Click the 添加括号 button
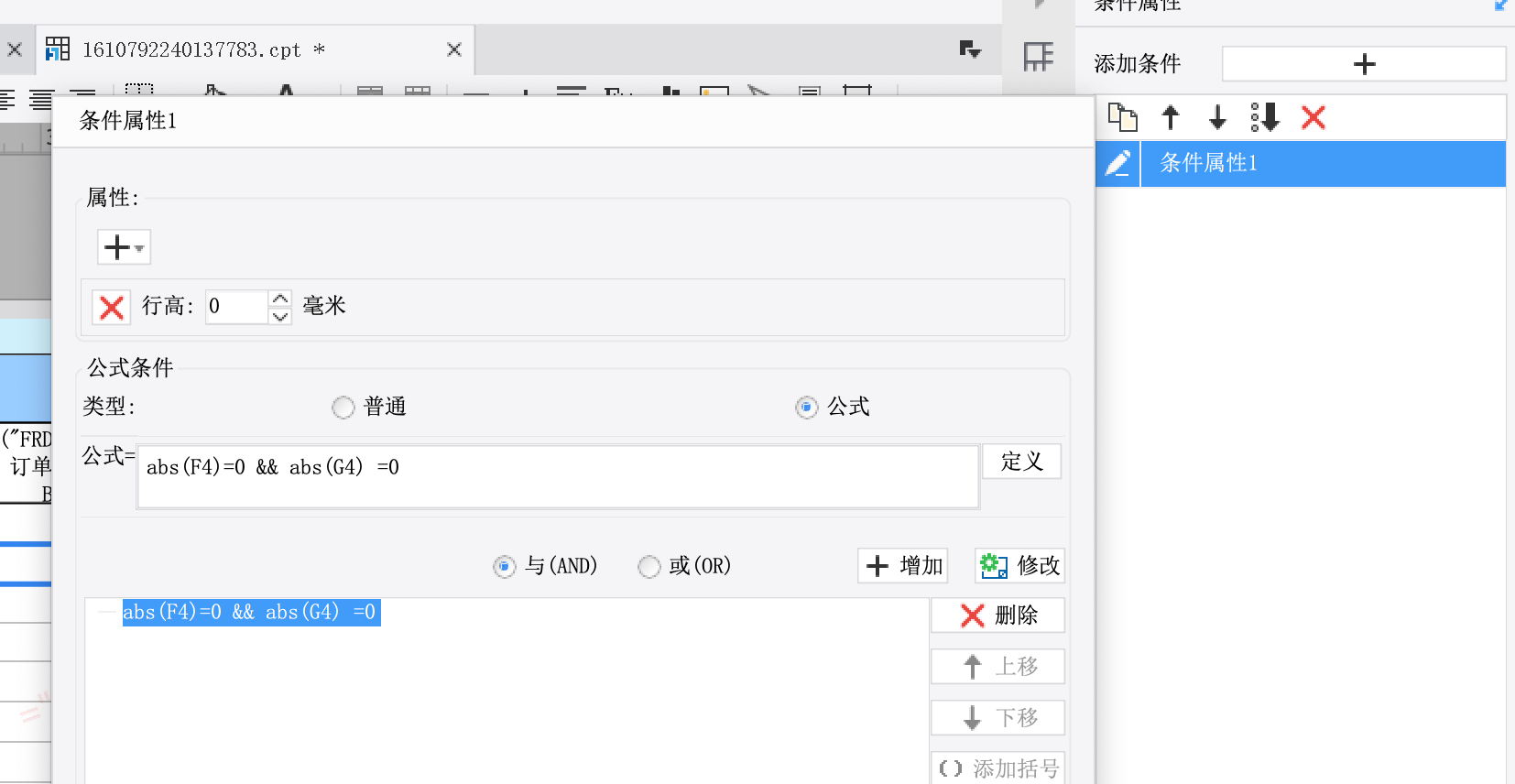 tap(997, 768)
